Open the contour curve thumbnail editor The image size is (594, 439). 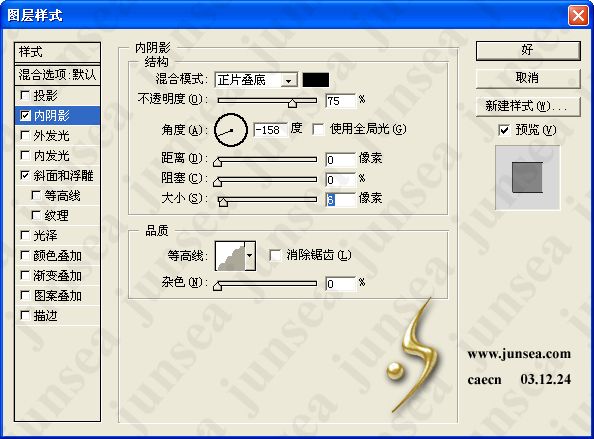click(x=230, y=256)
